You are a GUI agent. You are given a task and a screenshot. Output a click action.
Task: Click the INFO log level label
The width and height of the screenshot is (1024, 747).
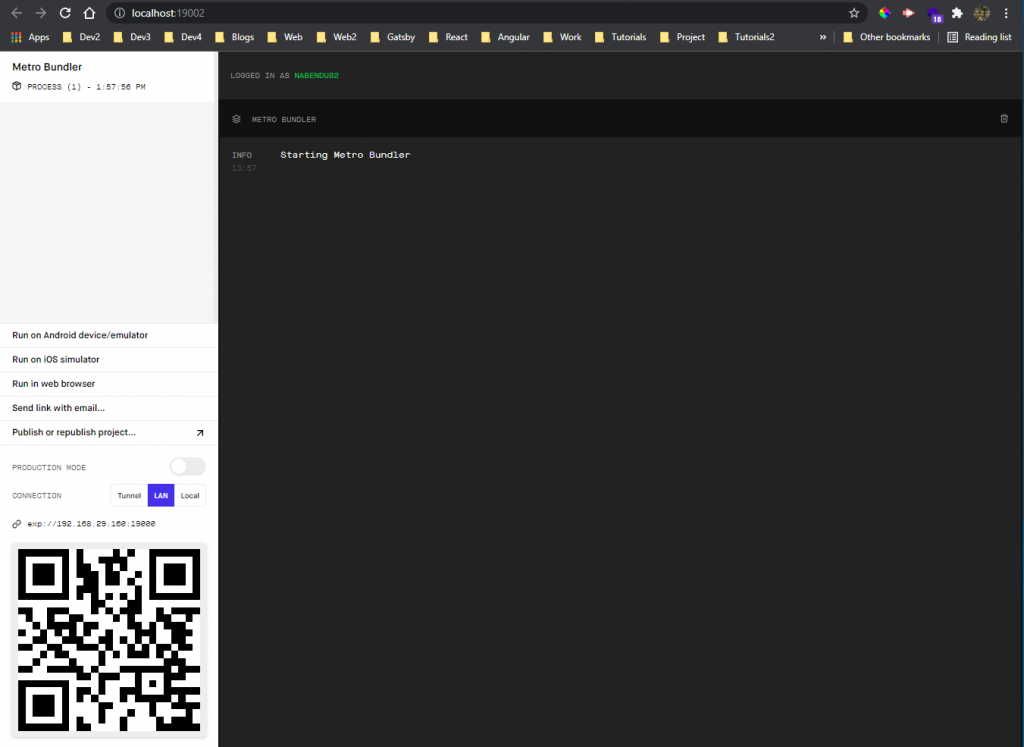tap(242, 155)
